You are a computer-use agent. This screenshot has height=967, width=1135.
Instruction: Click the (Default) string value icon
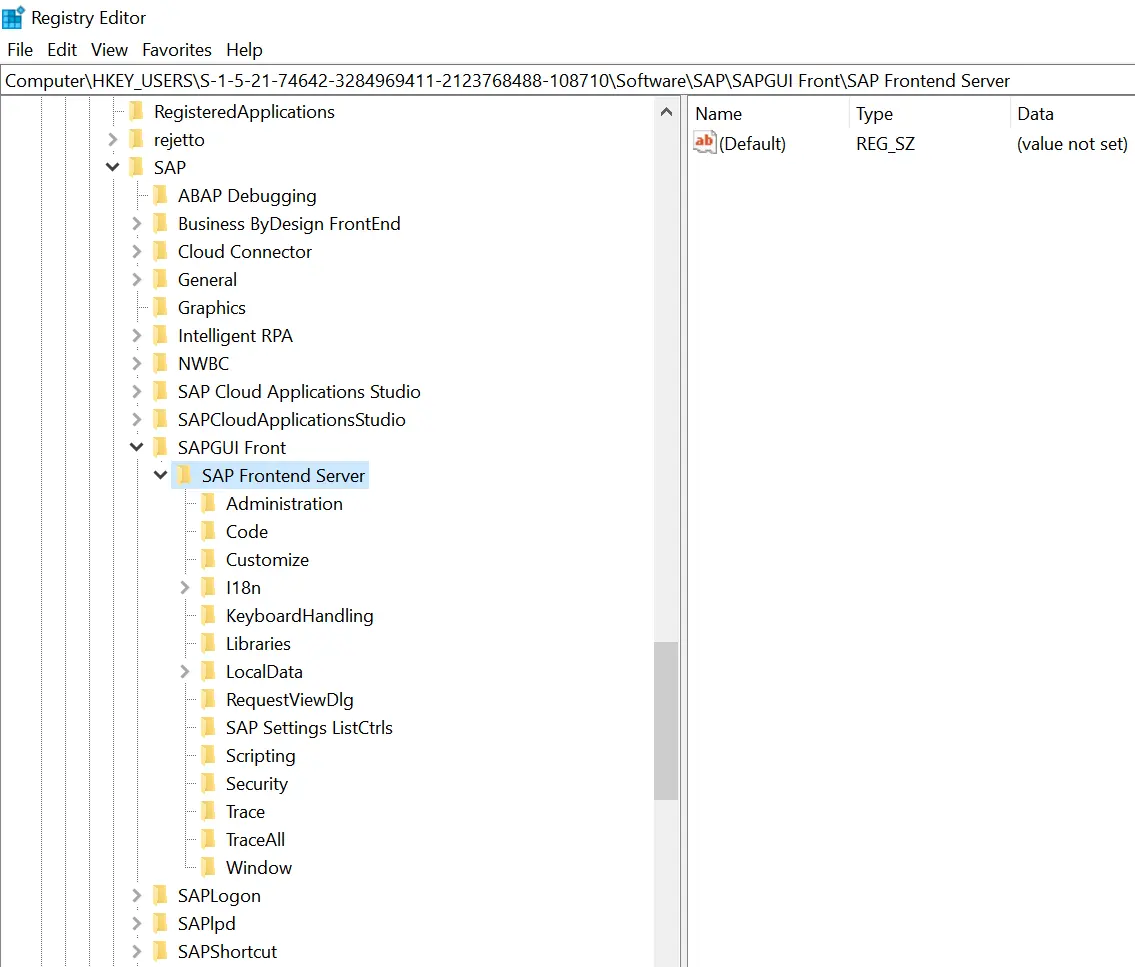704,142
